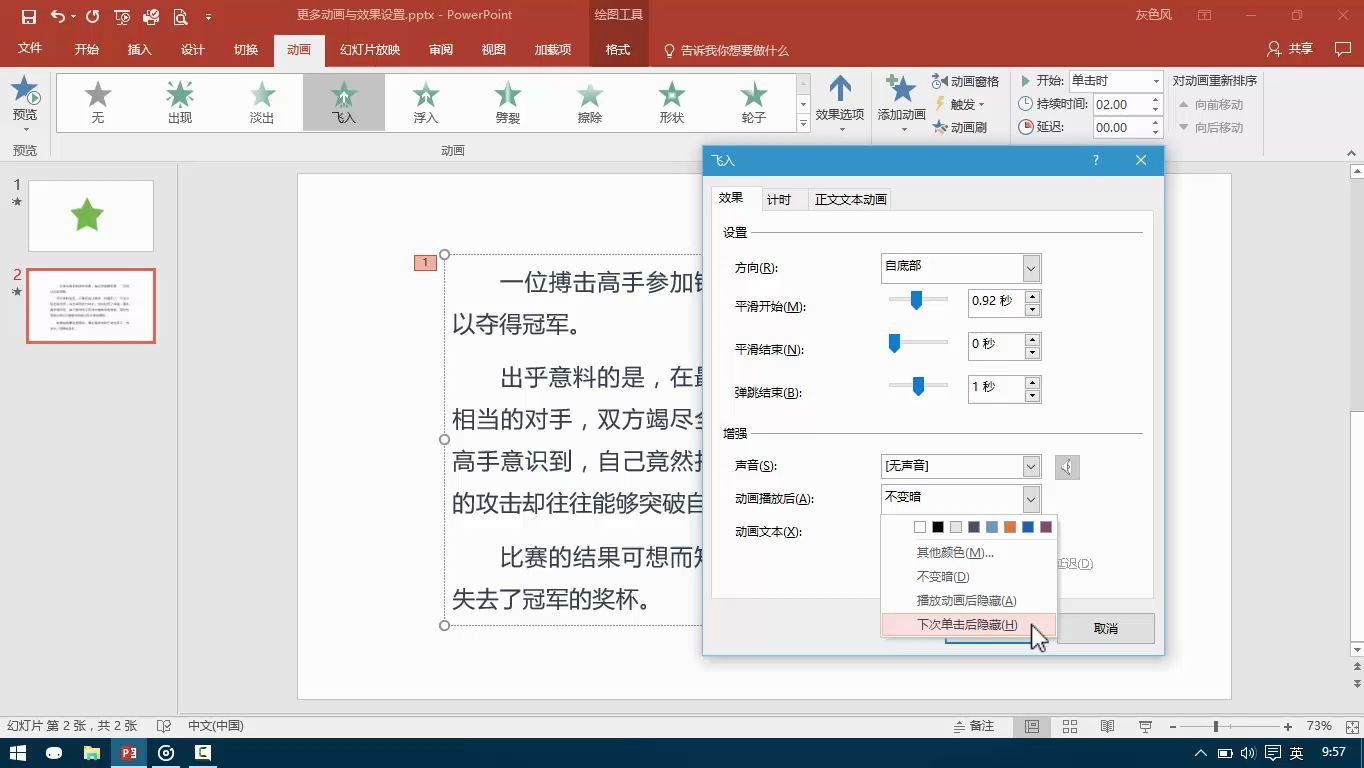Image resolution: width=1364 pixels, height=768 pixels.
Task: Activate the 动画刷 animation painter
Action: pyautogui.click(x=966, y=126)
